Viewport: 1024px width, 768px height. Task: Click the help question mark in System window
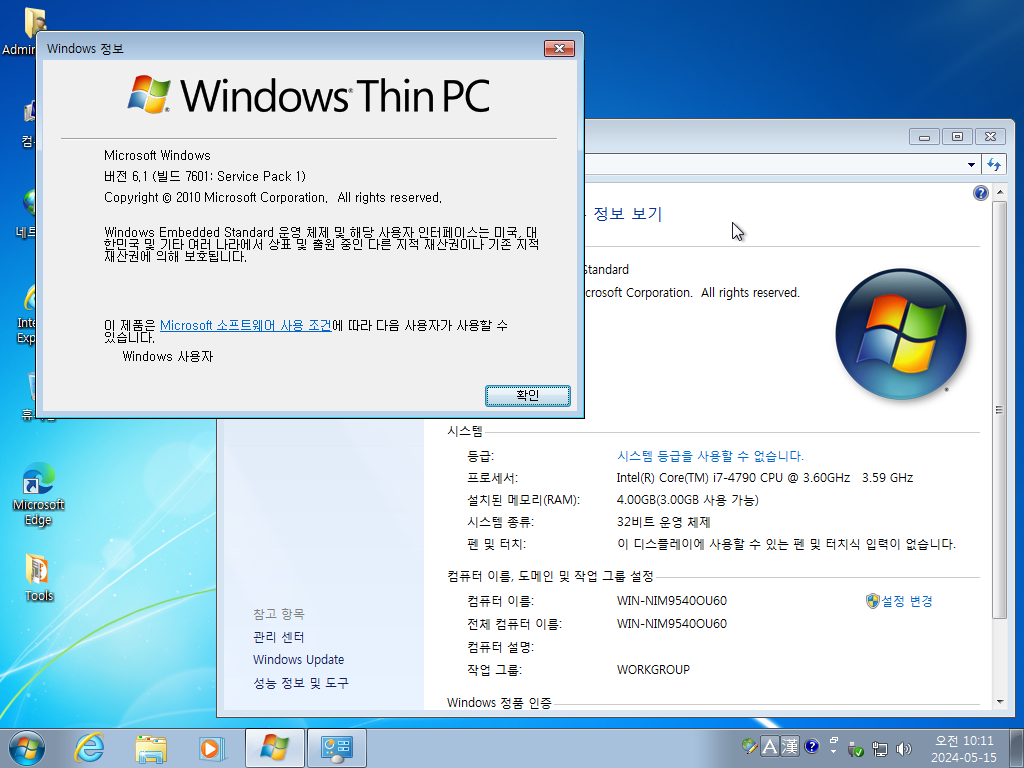(980, 193)
